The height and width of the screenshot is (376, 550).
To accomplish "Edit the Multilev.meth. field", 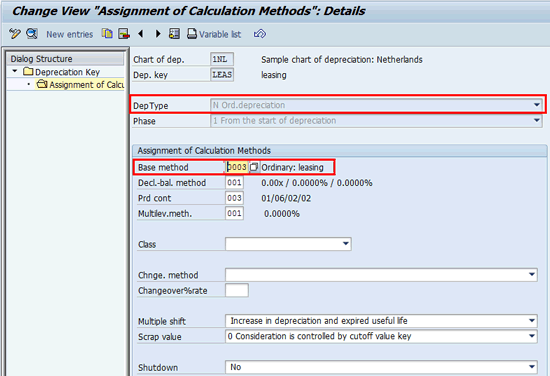I will [x=234, y=214].
